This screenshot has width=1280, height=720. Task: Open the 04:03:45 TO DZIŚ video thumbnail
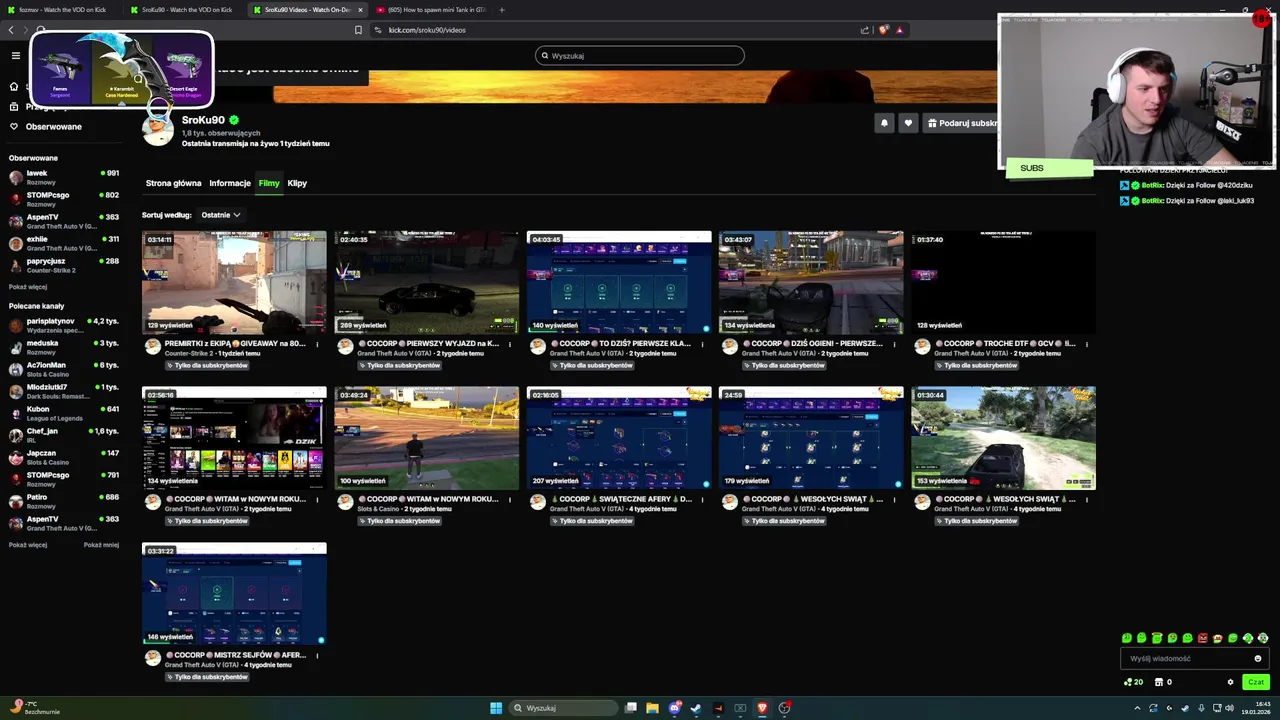point(619,282)
